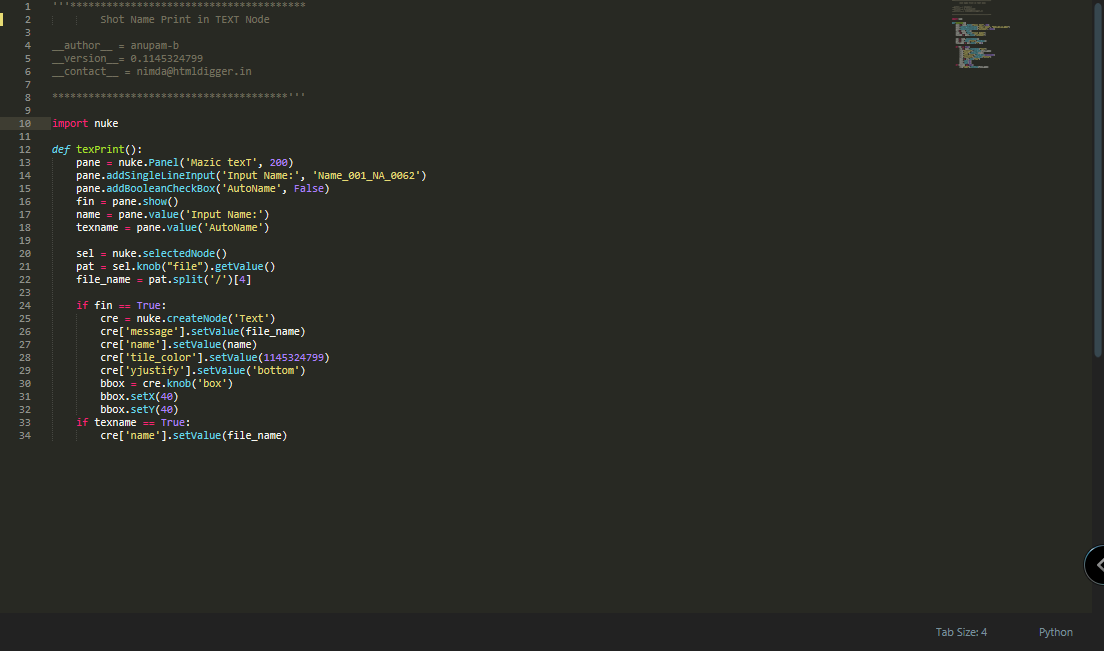
Task: Open the Python syntax selector in status bar
Action: (1056, 632)
